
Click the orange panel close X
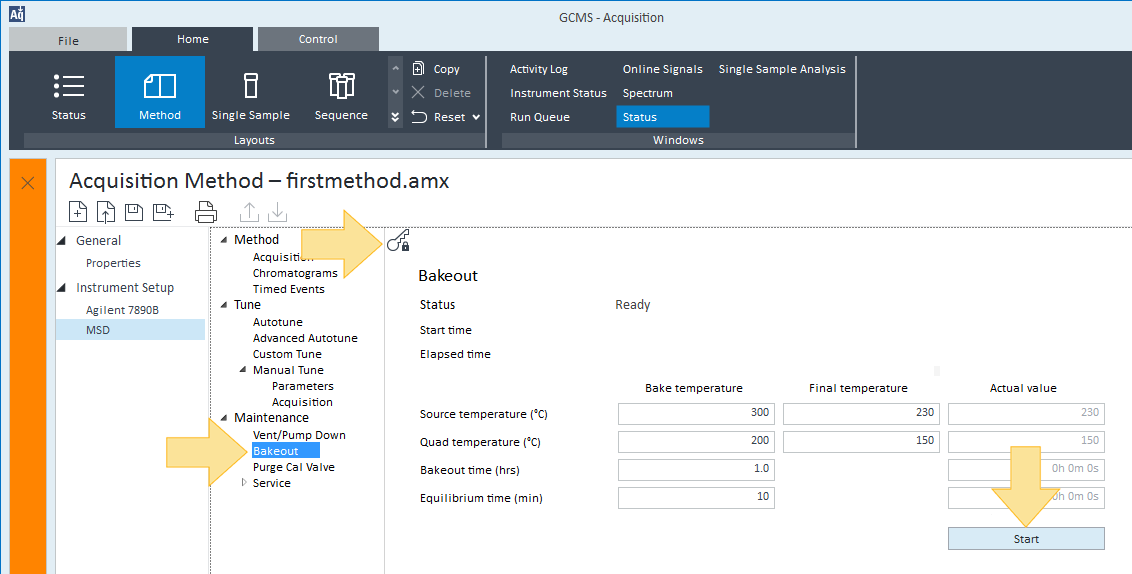(x=27, y=183)
